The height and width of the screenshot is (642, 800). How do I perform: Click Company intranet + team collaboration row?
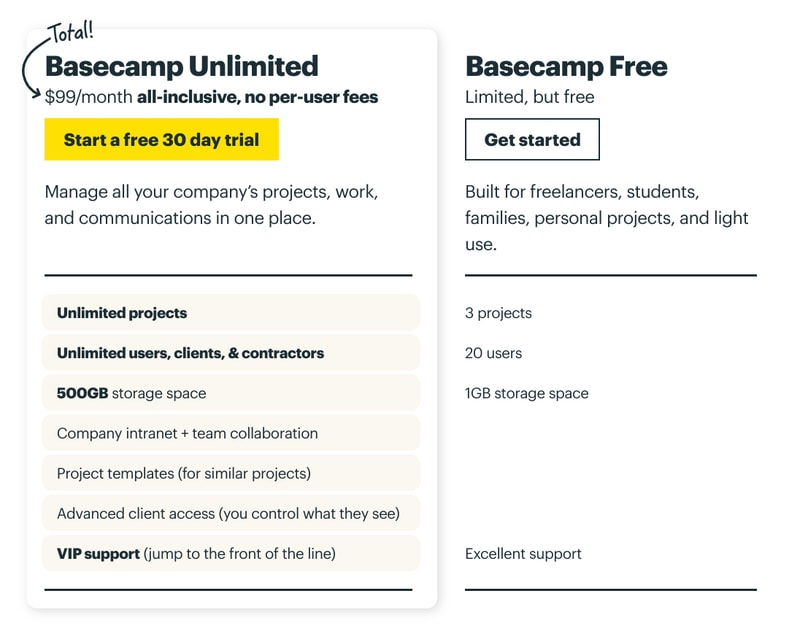click(x=230, y=433)
